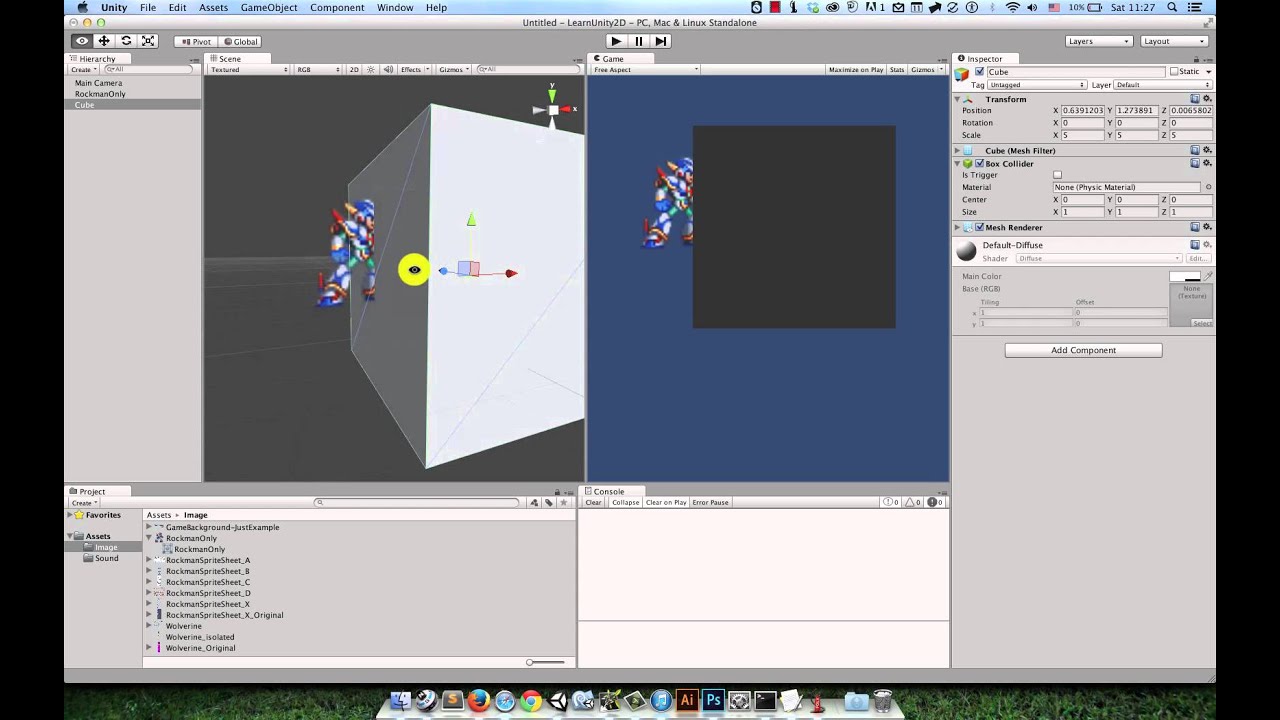1280x720 pixels.
Task: Click Physic Material object picker circle
Action: click(1208, 187)
